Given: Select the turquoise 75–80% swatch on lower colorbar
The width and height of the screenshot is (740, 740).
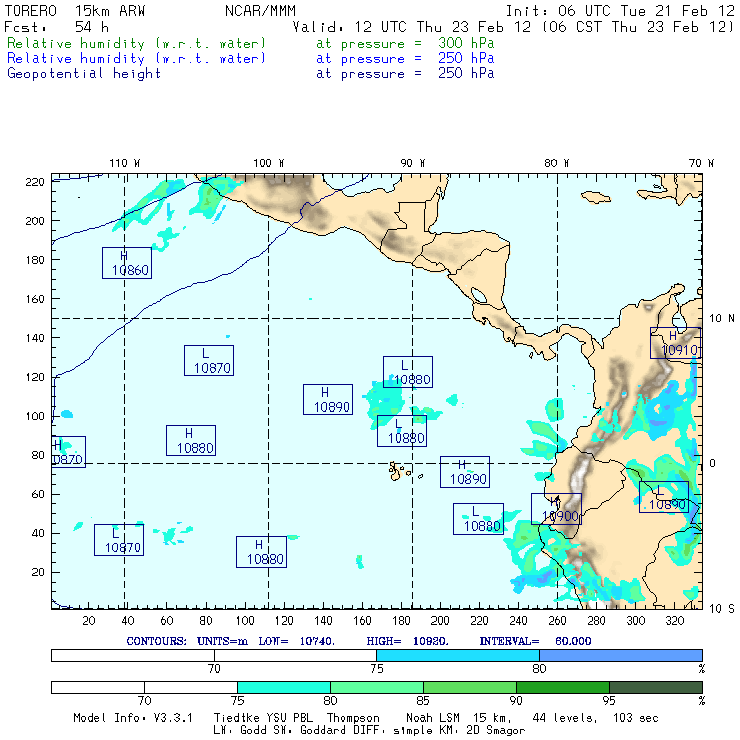Looking at the screenshot, I should coord(284,687).
